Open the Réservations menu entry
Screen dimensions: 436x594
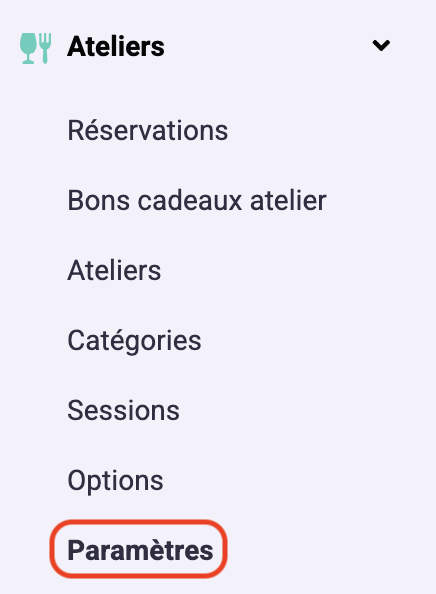click(x=148, y=131)
